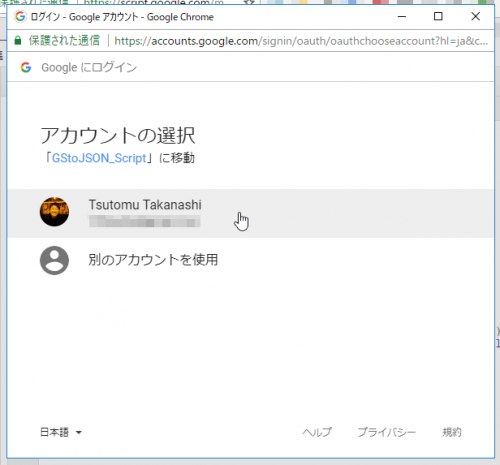Close the Google login popup
This screenshot has width=500, height=465.
tap(475, 16)
